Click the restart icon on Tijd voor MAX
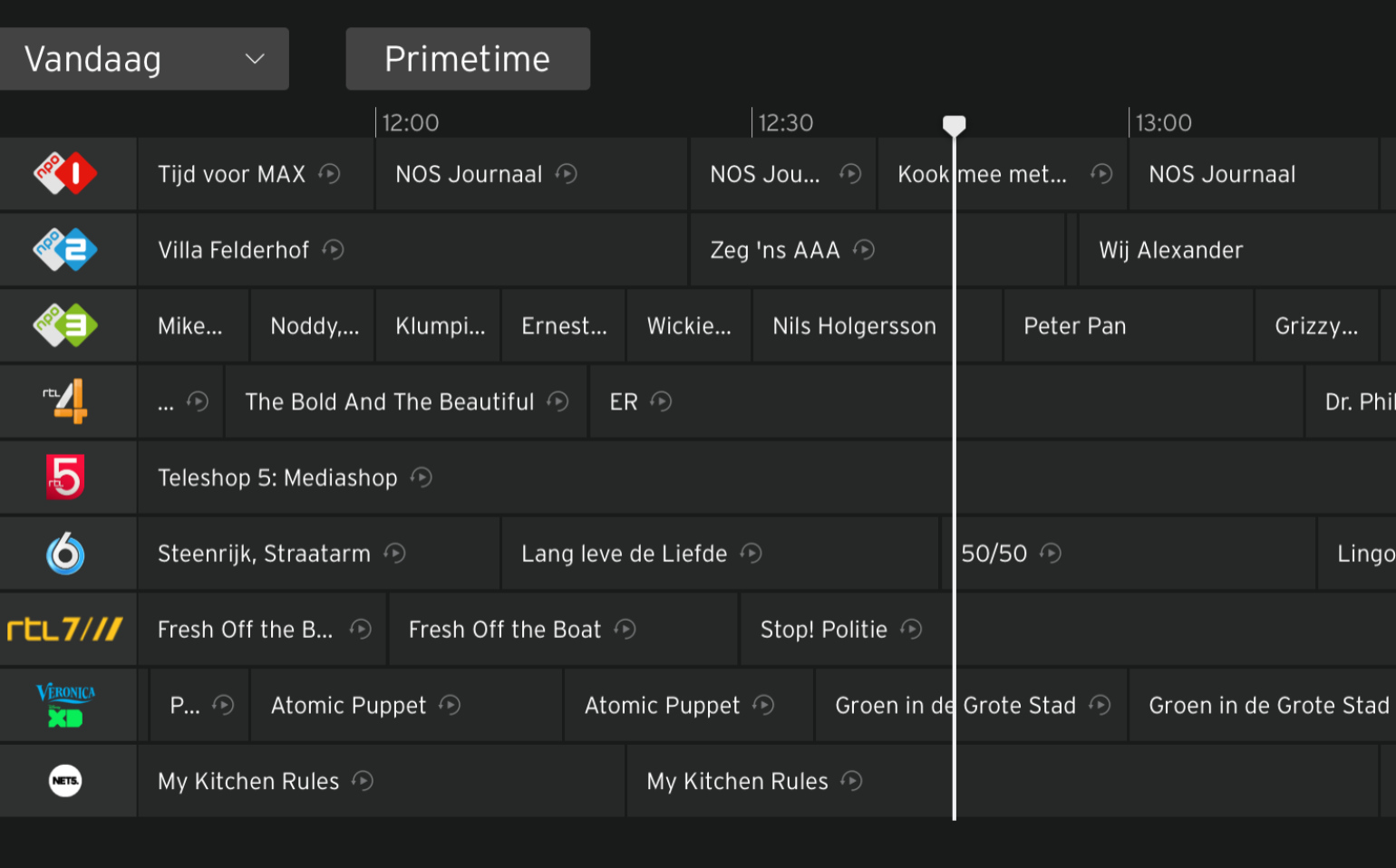This screenshot has height=868, width=1396. pyautogui.click(x=330, y=173)
